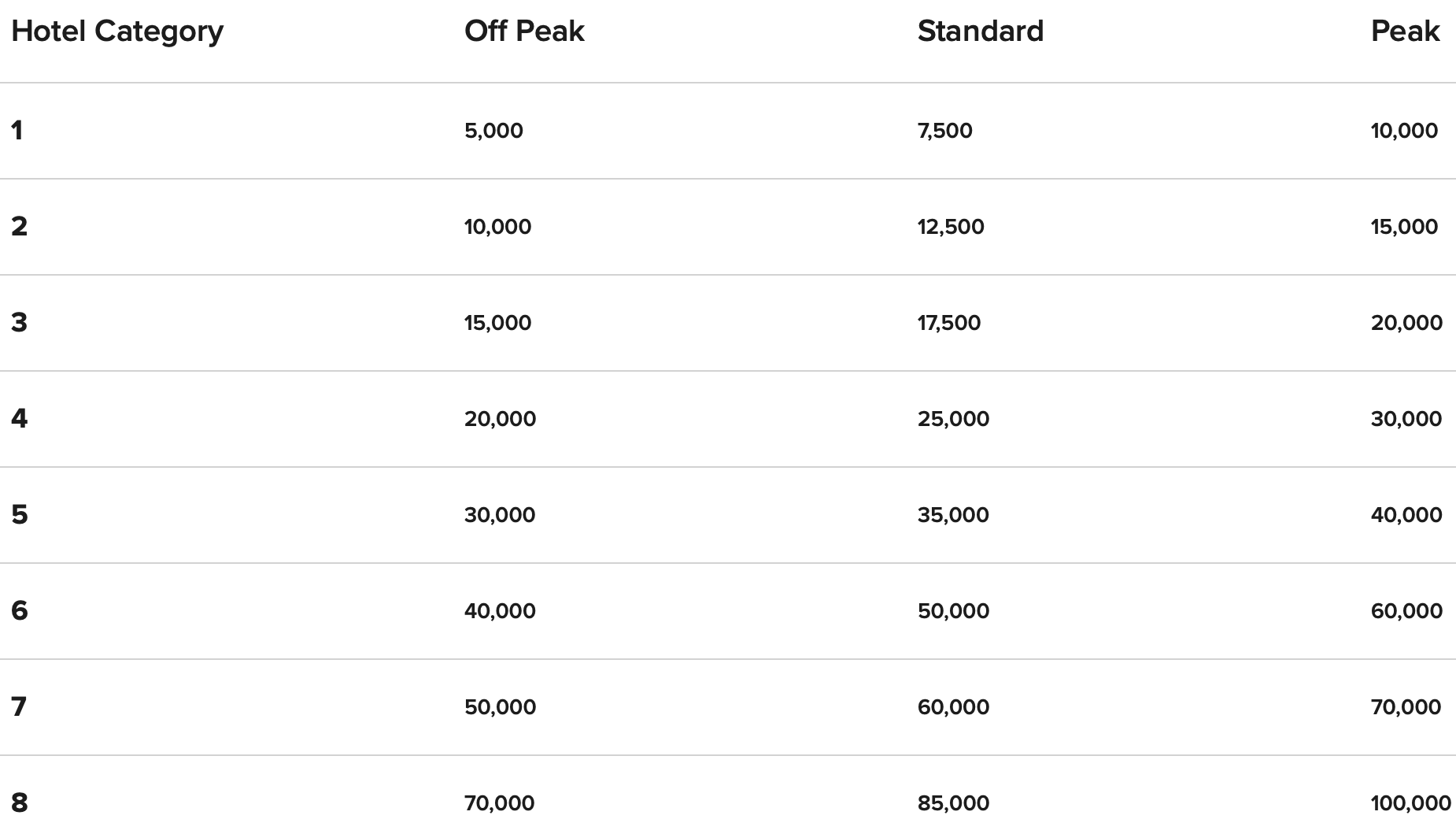This screenshot has width=1456, height=819.
Task: Click the 25,000 Standard value
Action: pos(953,419)
